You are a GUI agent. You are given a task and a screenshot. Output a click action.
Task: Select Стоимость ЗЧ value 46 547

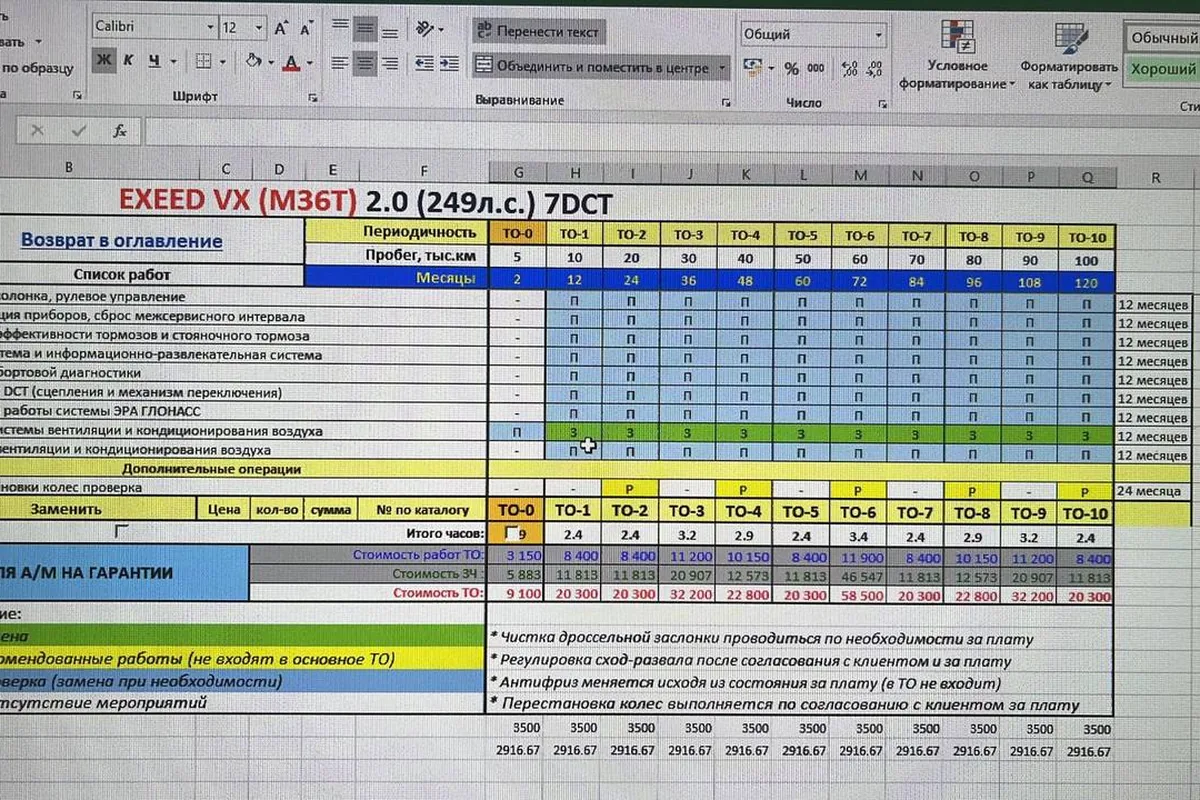[x=860, y=576]
